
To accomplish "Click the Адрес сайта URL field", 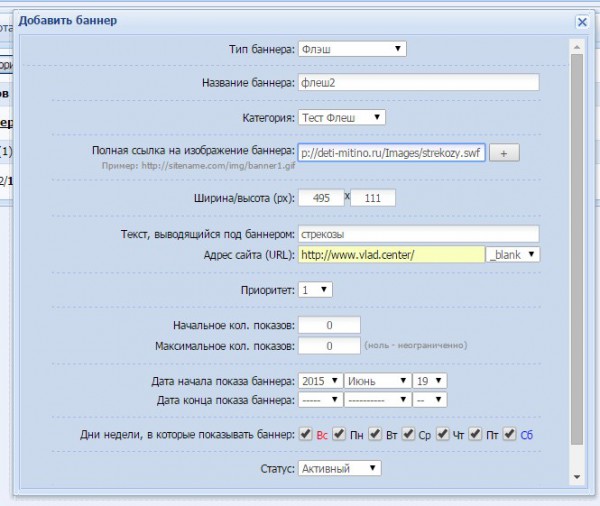I will coord(391,255).
